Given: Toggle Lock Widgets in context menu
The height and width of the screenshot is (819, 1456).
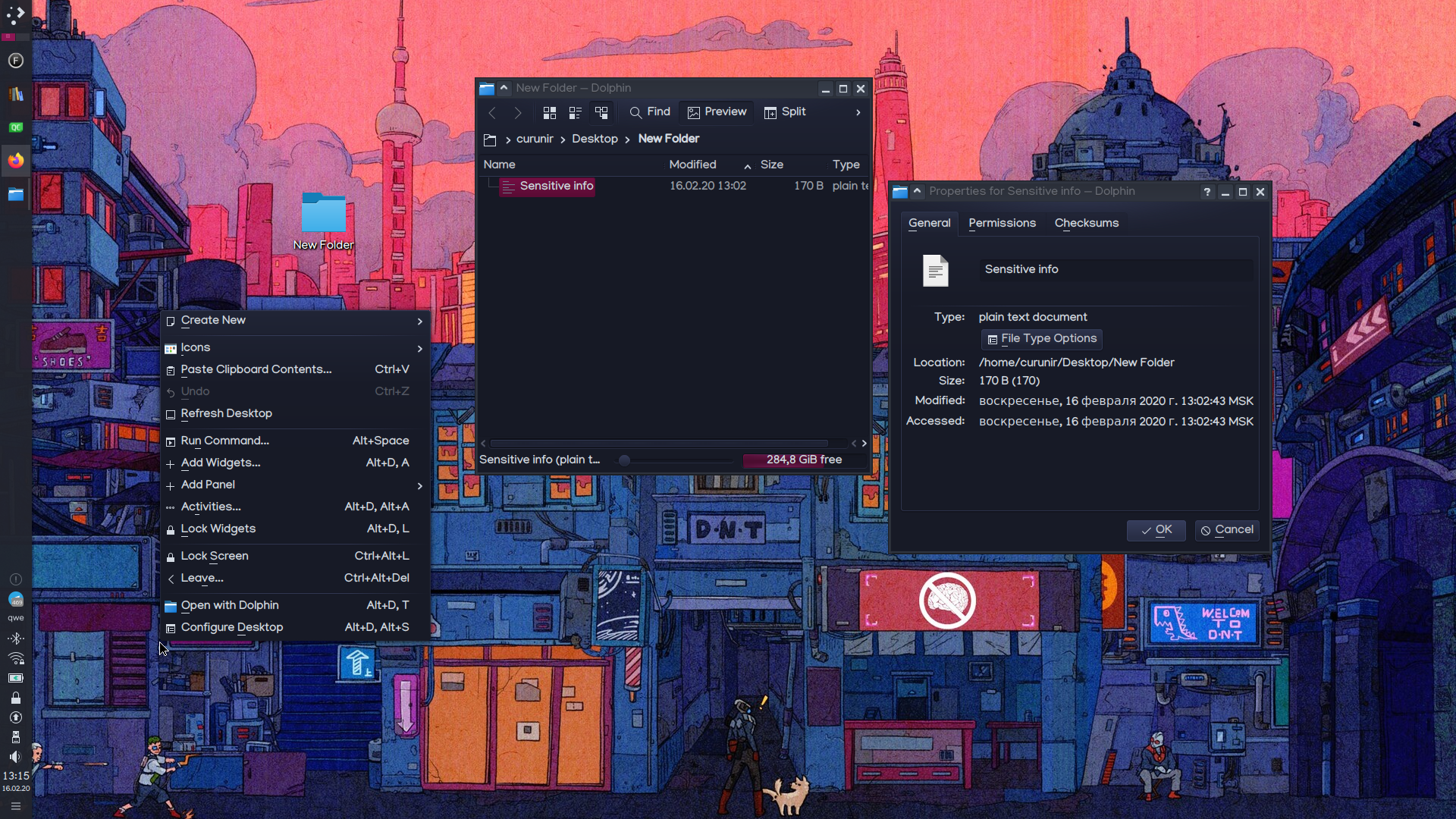Looking at the screenshot, I should click(218, 529).
